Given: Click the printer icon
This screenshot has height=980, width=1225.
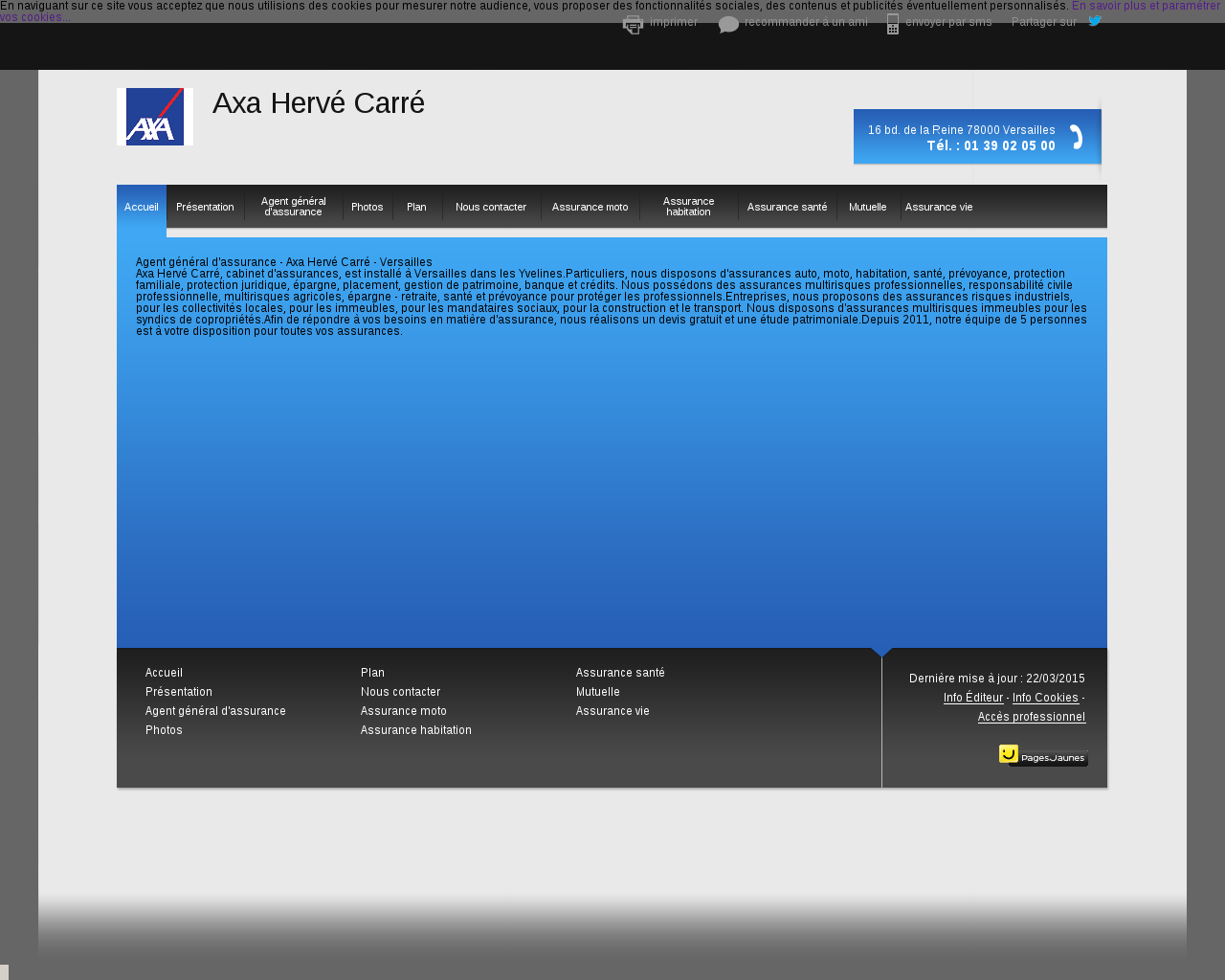Looking at the screenshot, I should click(x=633, y=25).
